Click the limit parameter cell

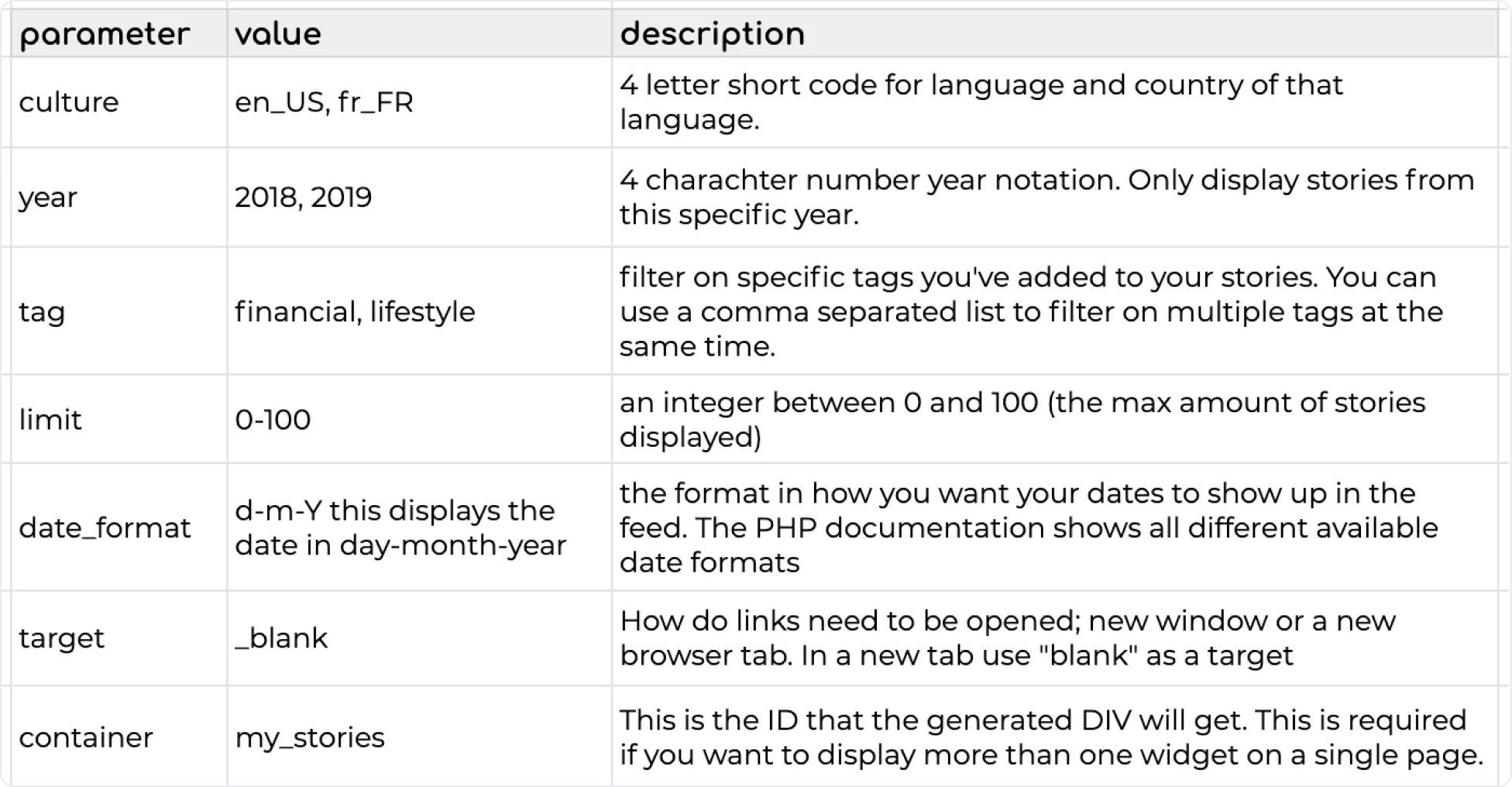pos(119,419)
